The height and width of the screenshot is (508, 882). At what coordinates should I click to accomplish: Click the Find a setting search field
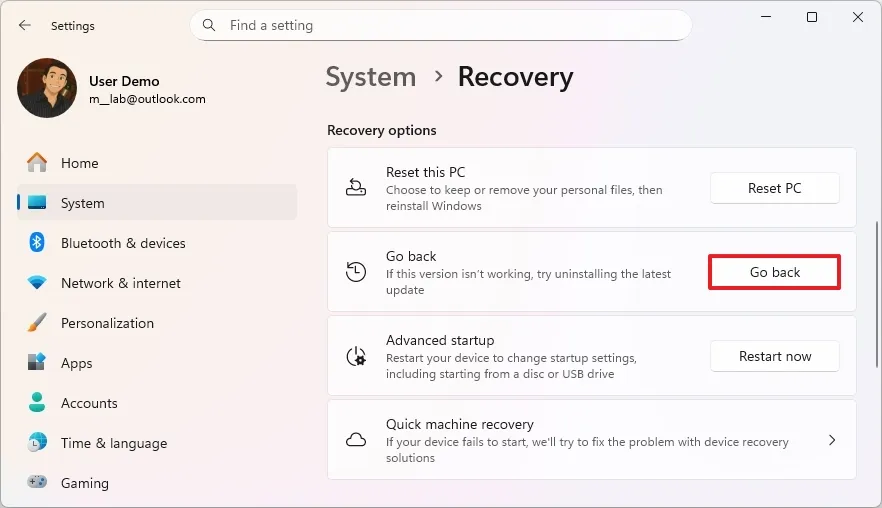pyautogui.click(x=440, y=25)
